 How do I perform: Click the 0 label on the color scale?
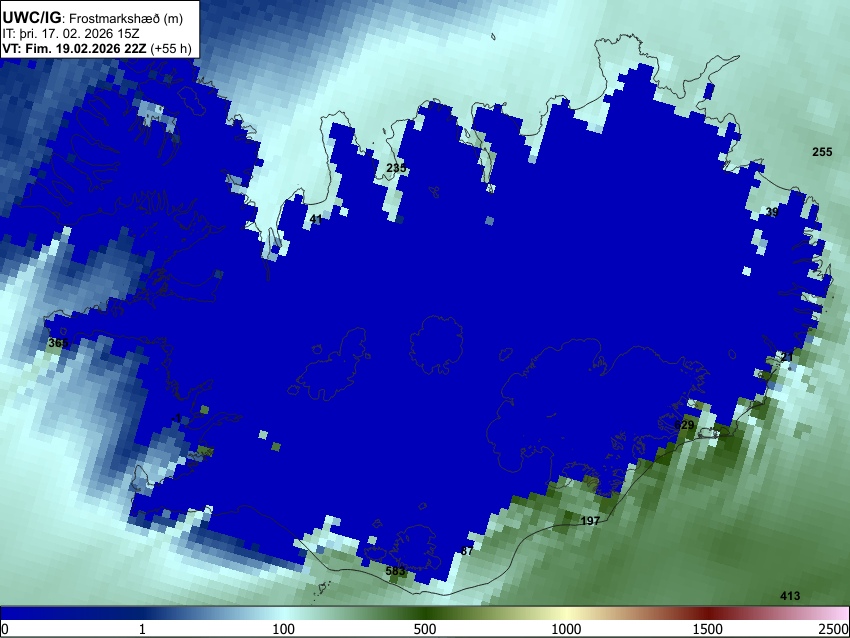click(5, 629)
